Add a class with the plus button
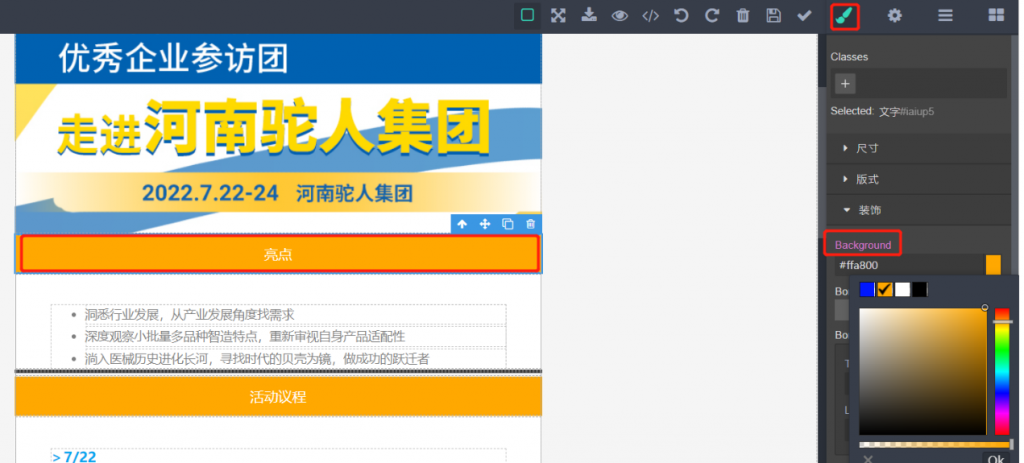1024x463 pixels. (845, 84)
